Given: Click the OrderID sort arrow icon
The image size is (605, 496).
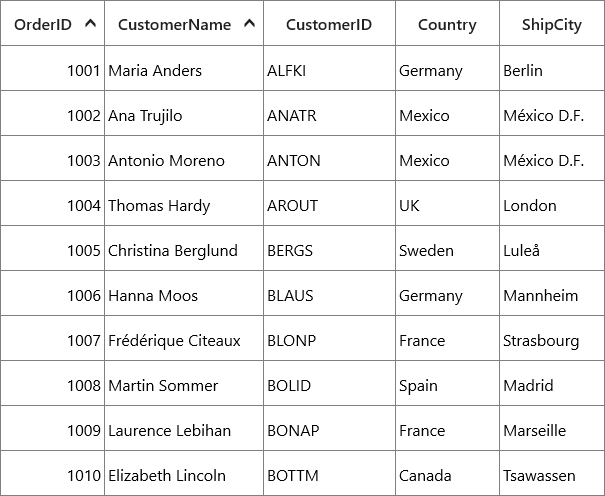Looking at the screenshot, I should coord(90,24).
